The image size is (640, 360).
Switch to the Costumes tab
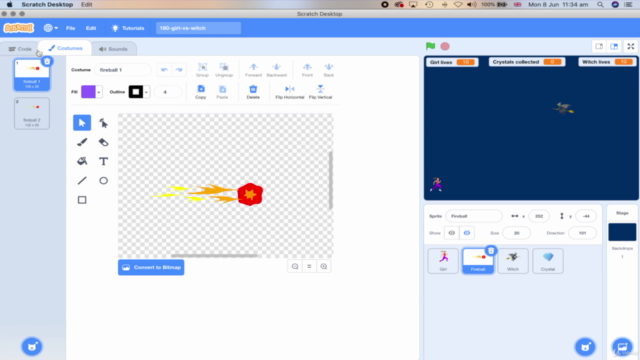point(65,48)
